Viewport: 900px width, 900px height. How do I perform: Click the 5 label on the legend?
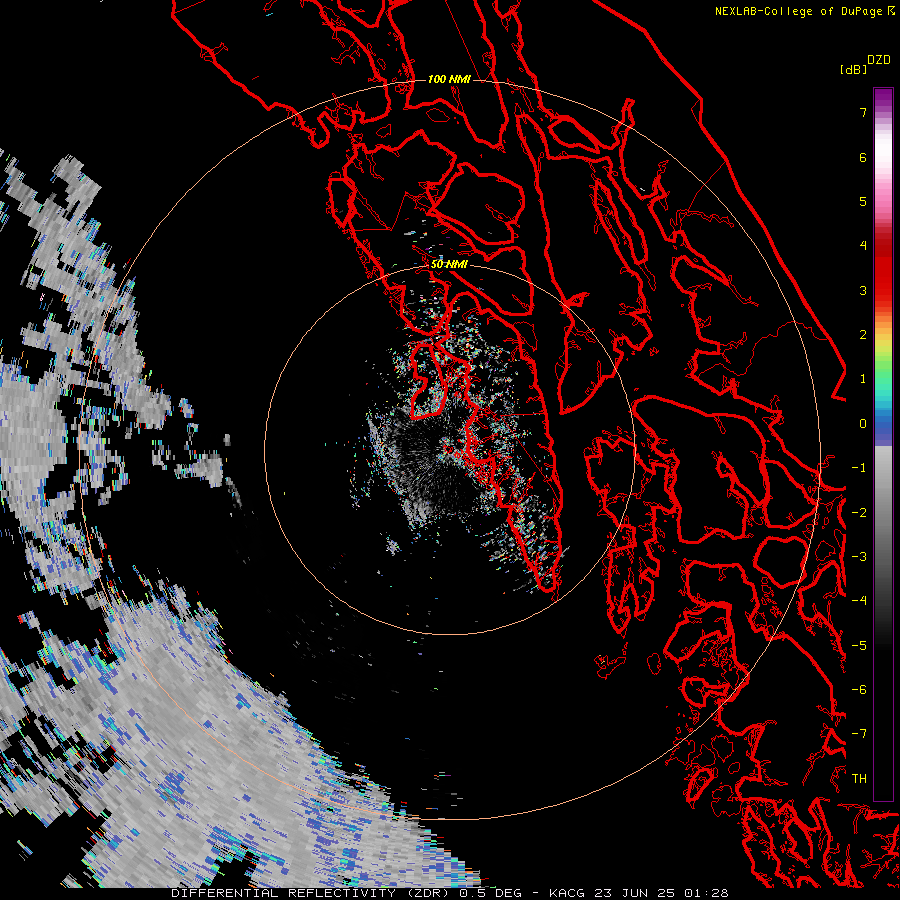click(x=863, y=201)
